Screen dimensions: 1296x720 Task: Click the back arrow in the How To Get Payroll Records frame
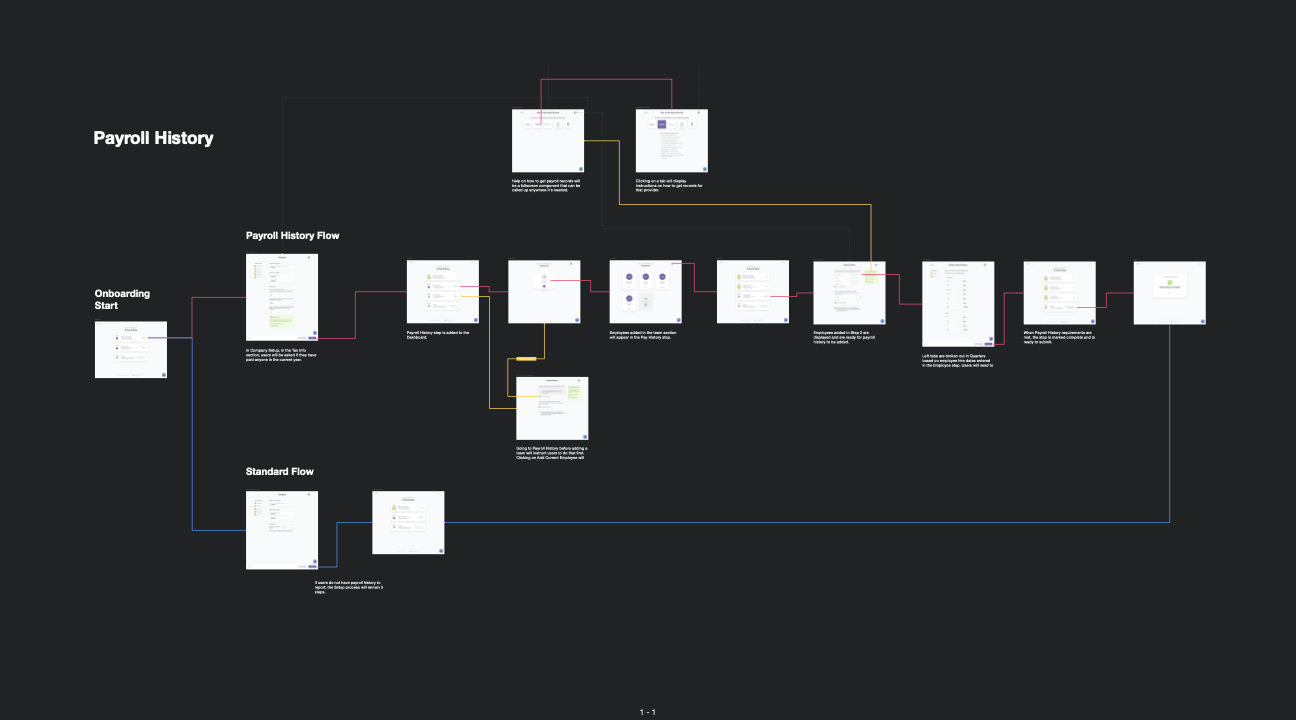(x=522, y=112)
